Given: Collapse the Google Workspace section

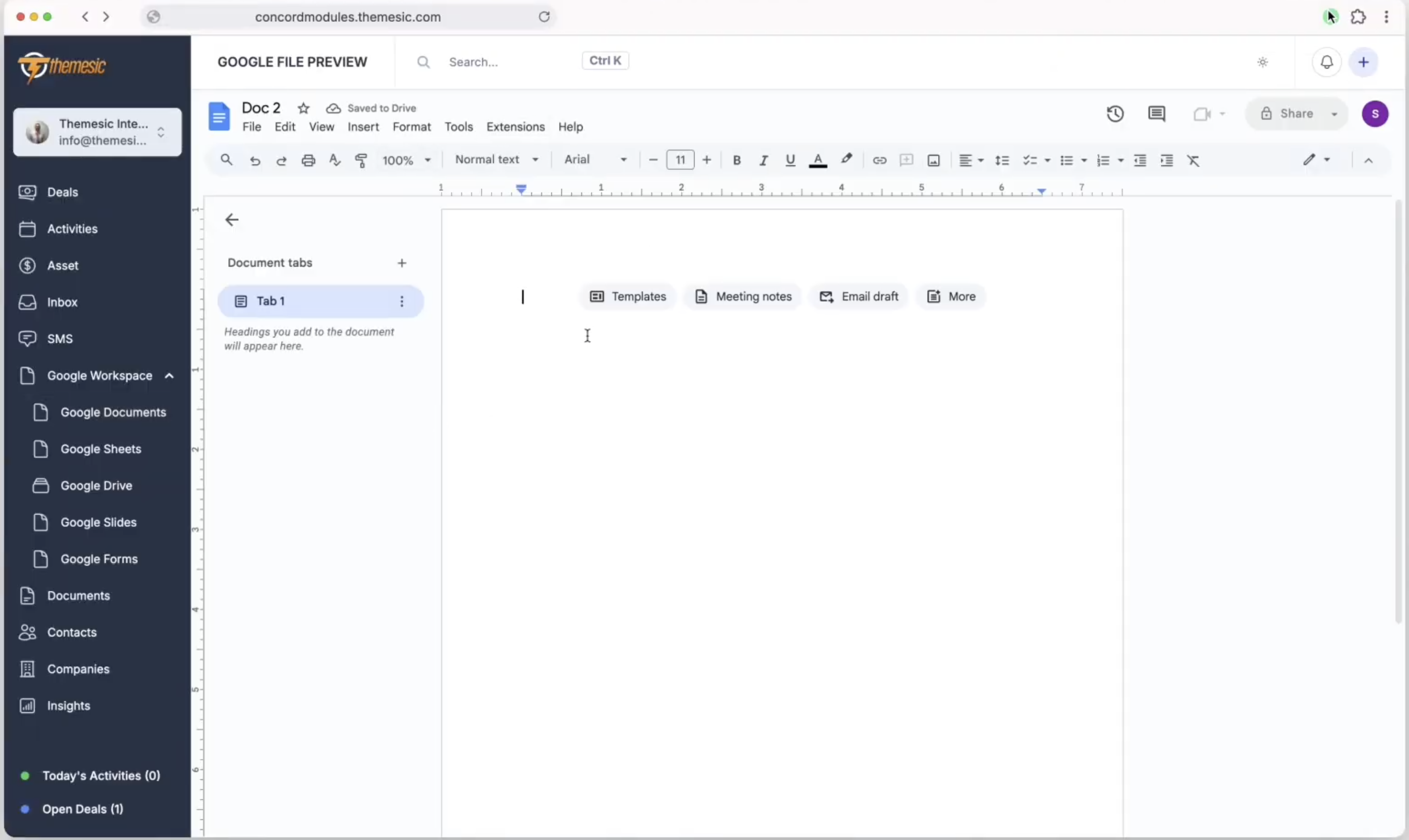Looking at the screenshot, I should pos(169,375).
